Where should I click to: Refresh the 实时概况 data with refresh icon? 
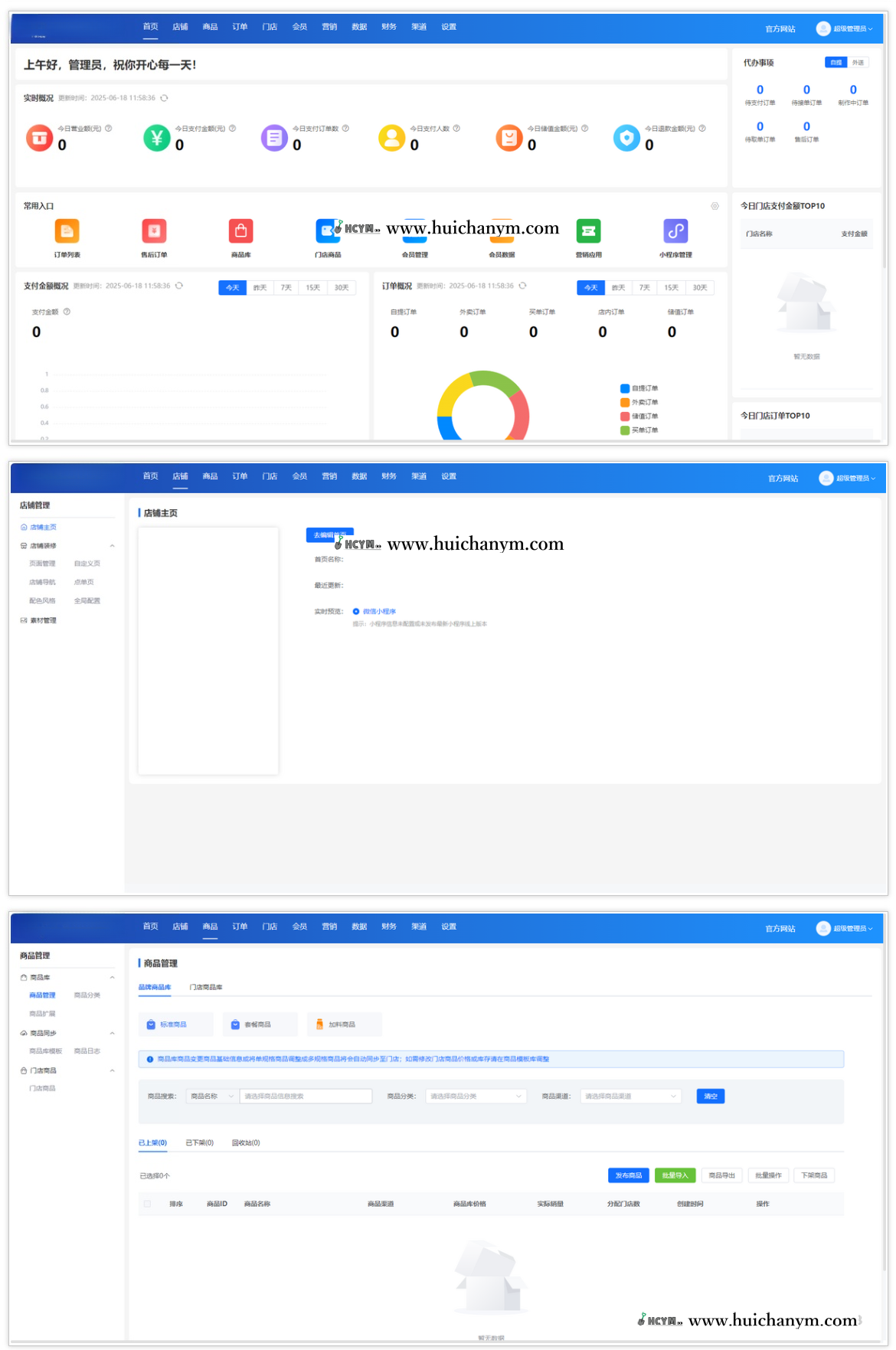click(164, 98)
